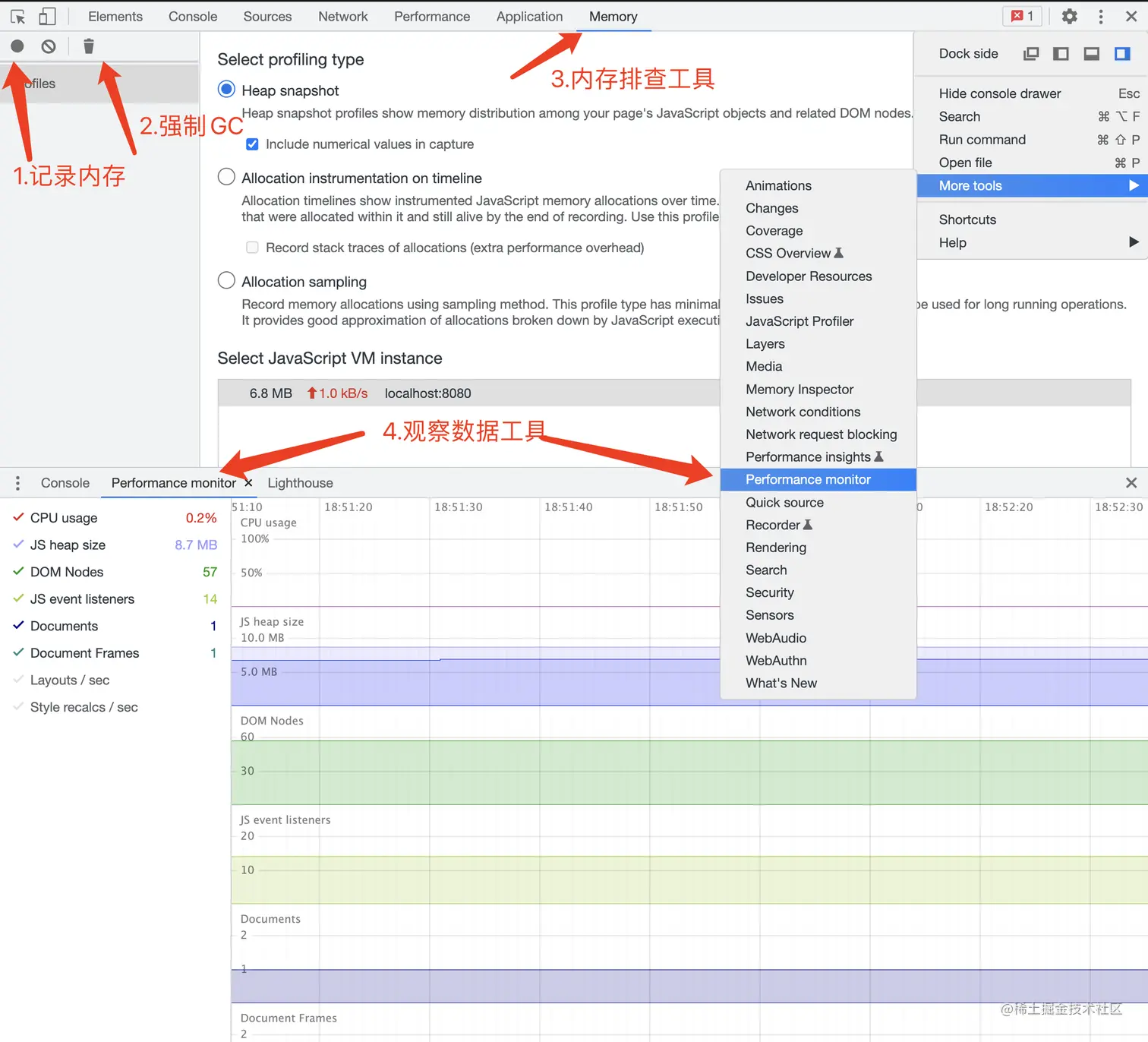Open Developer Resources tool
Screen dimensions: 1148x1042
click(818, 276)
